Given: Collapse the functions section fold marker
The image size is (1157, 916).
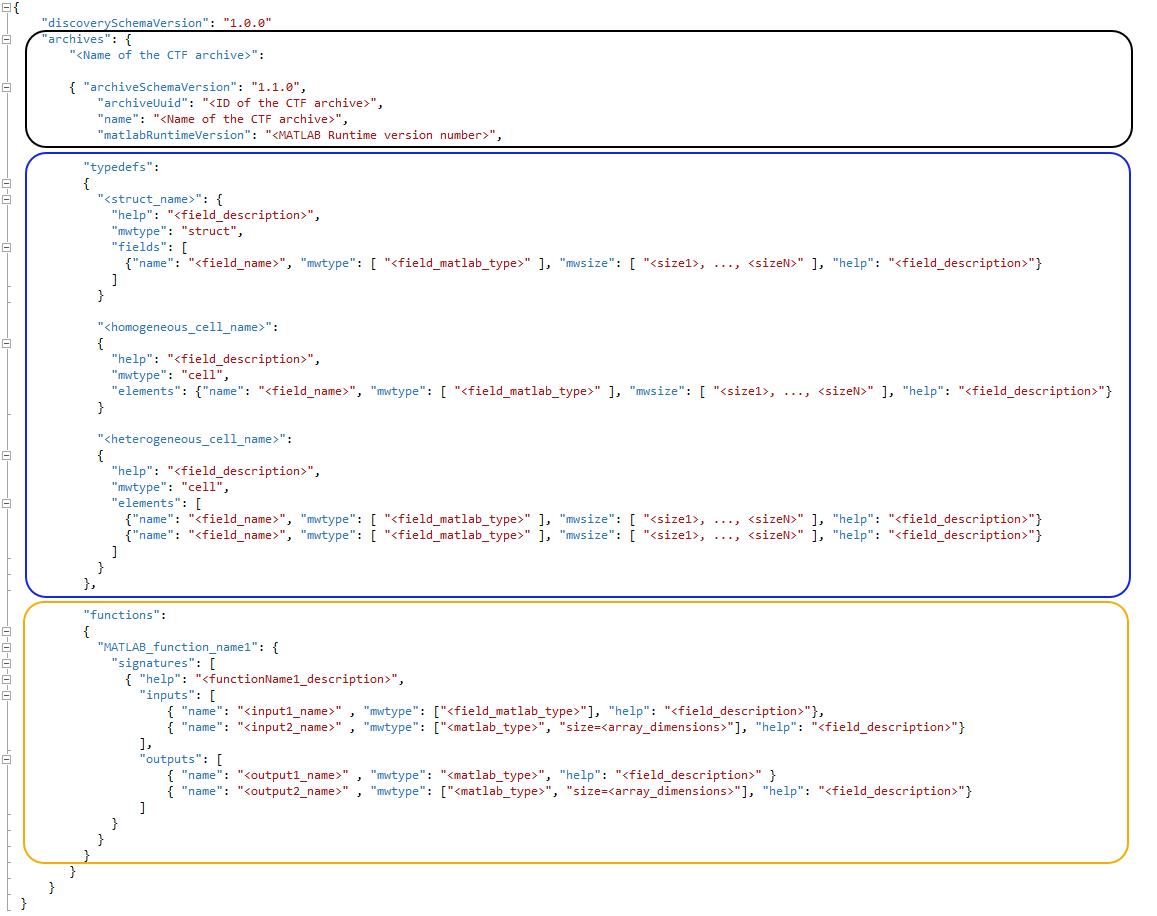Looking at the screenshot, I should pyautogui.click(x=6, y=631).
